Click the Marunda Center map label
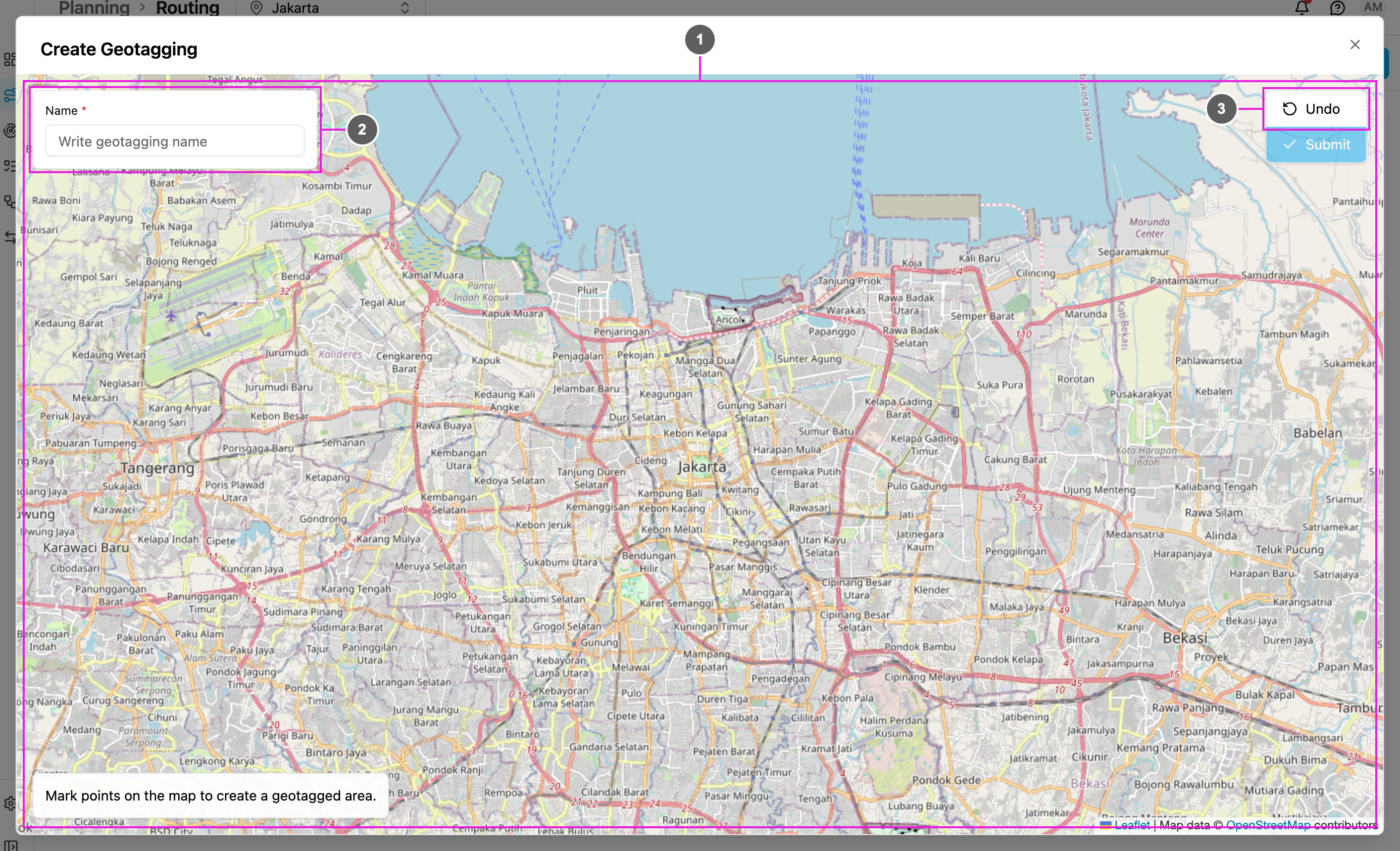 point(1149,228)
